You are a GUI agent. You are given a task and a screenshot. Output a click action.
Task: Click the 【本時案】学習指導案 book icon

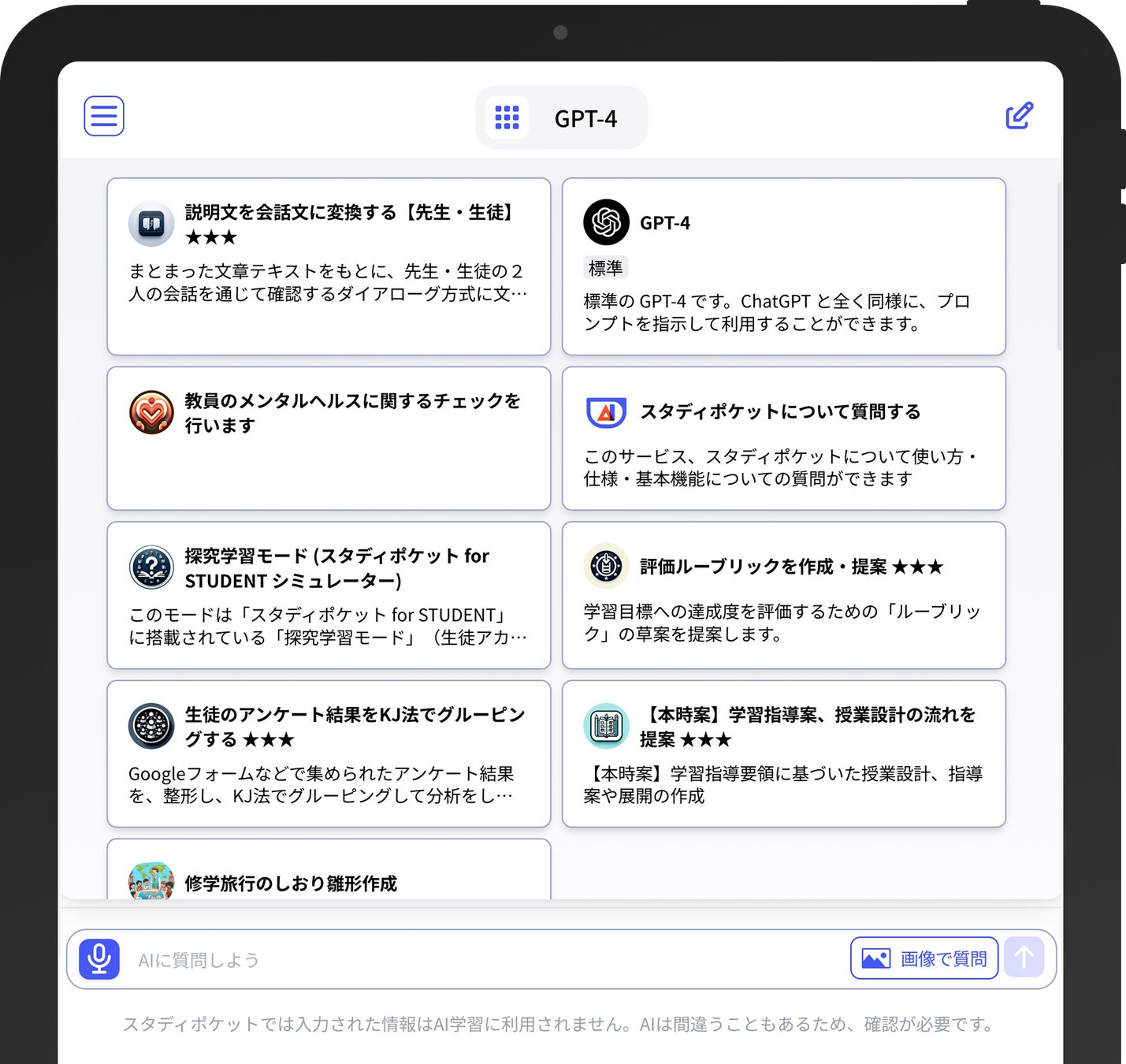(606, 726)
